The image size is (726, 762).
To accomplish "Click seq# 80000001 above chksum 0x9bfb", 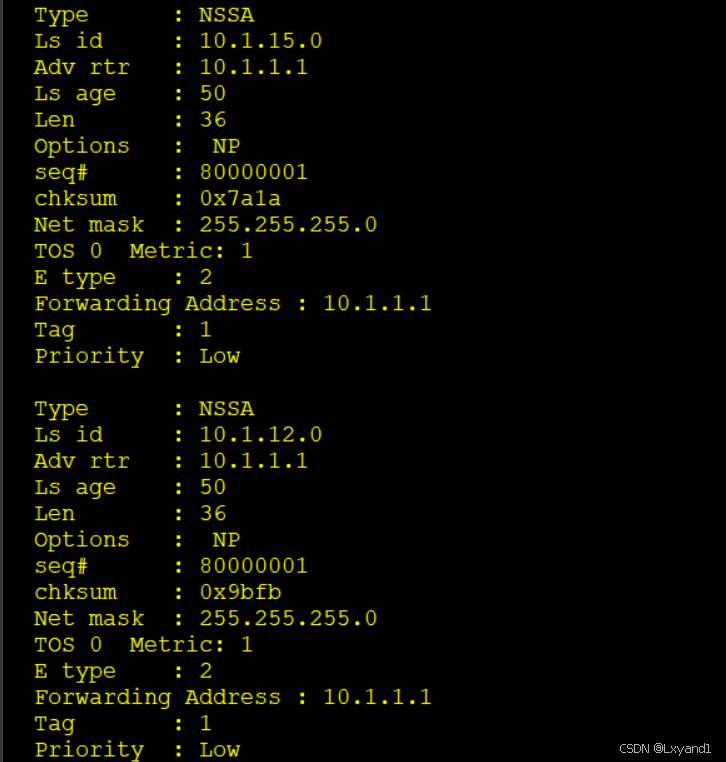I will click(253, 566).
